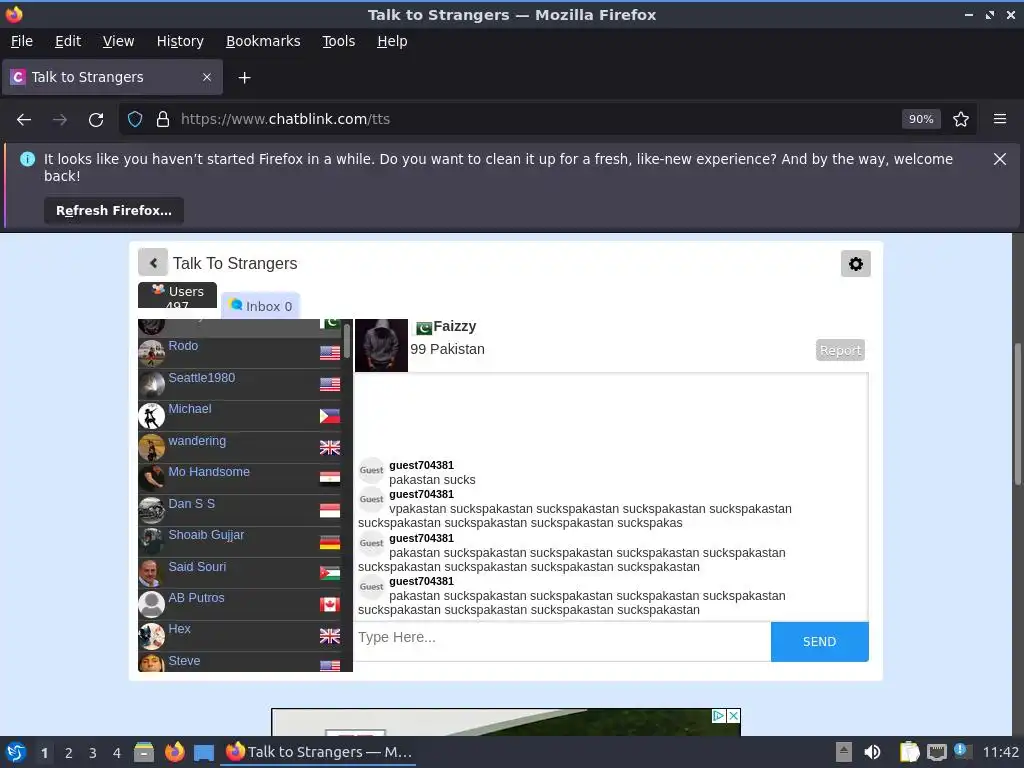Switch to workspace 4 in taskbar
The image size is (1024, 768).
[x=117, y=753]
